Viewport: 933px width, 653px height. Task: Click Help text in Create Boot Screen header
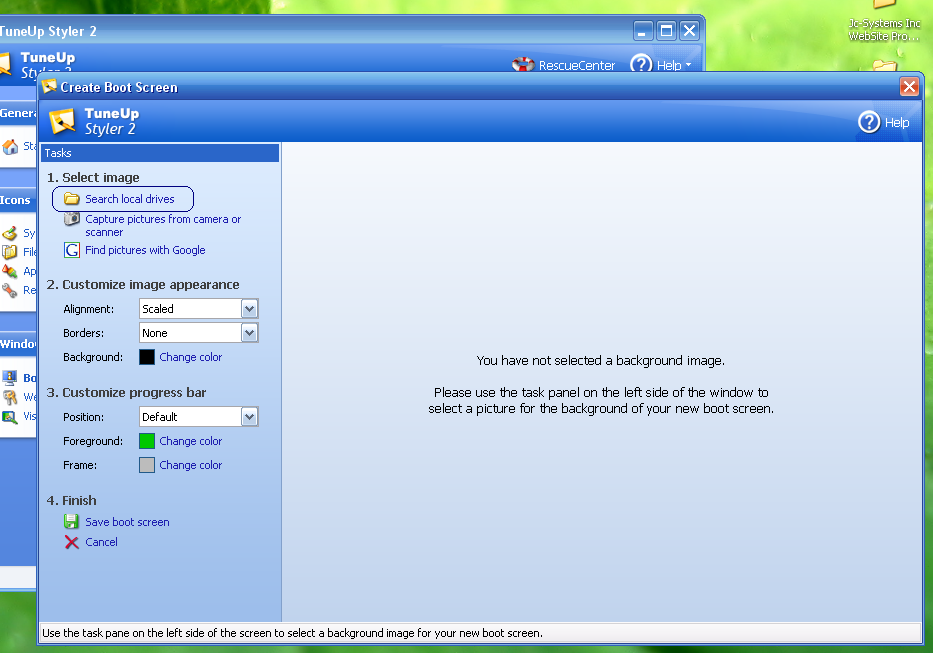pyautogui.click(x=897, y=123)
